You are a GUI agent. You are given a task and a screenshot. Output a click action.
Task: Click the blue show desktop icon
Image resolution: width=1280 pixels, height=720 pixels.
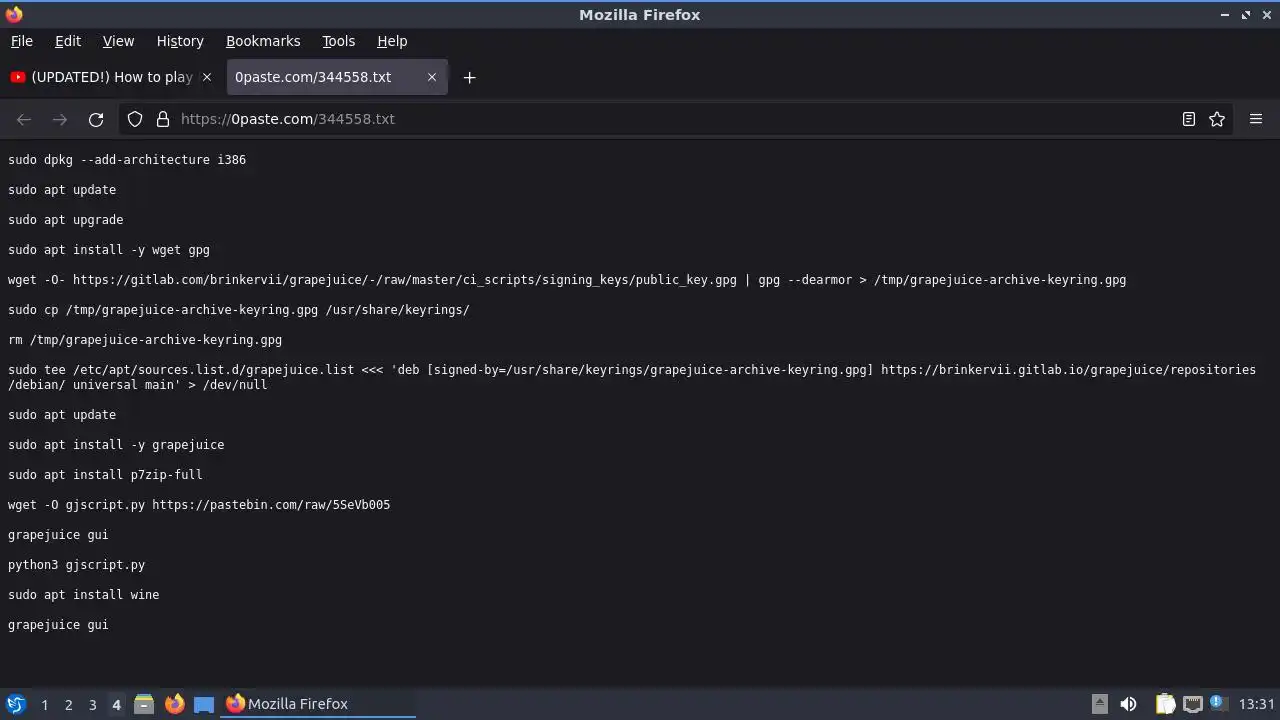click(x=204, y=704)
